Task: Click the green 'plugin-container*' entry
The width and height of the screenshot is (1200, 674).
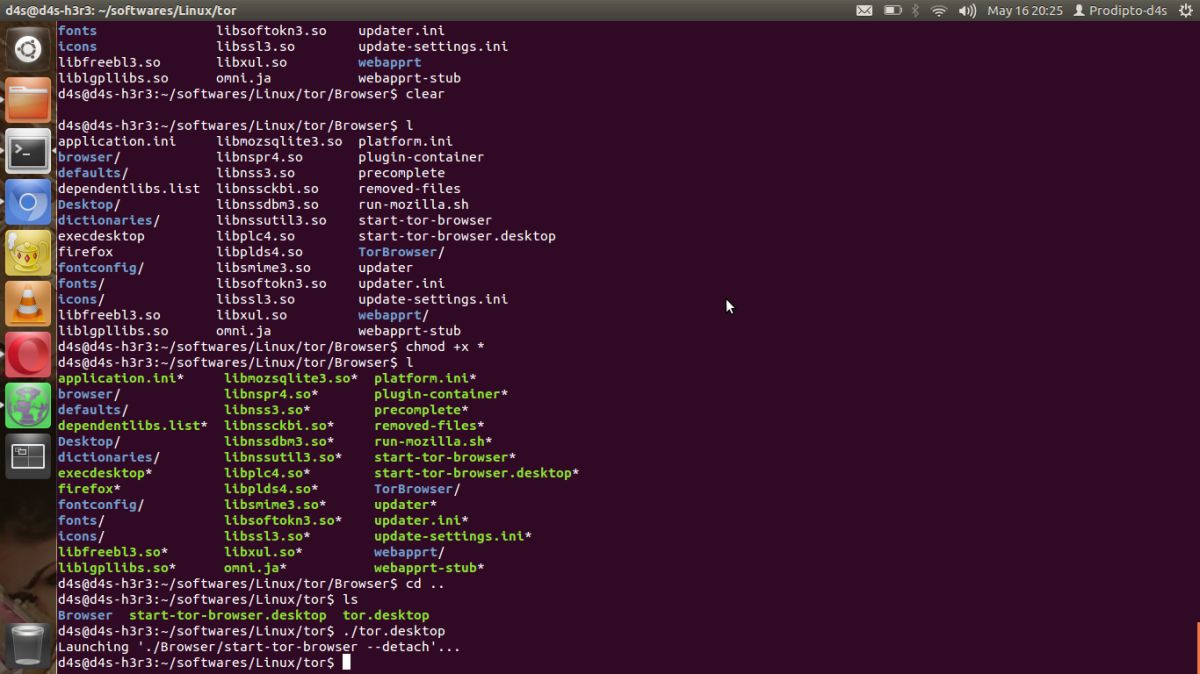Action: point(441,394)
